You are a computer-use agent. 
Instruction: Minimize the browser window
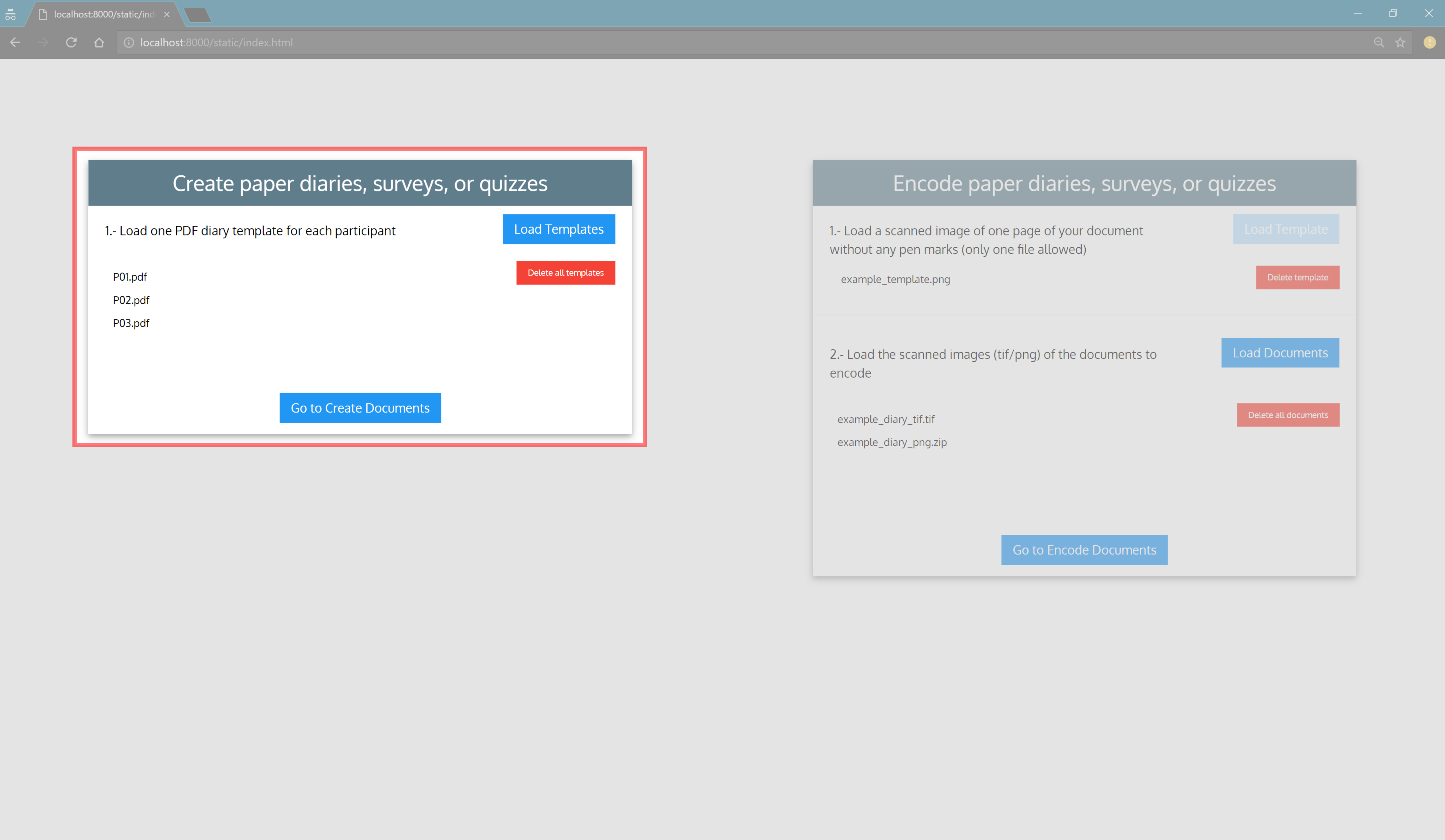point(1358,13)
